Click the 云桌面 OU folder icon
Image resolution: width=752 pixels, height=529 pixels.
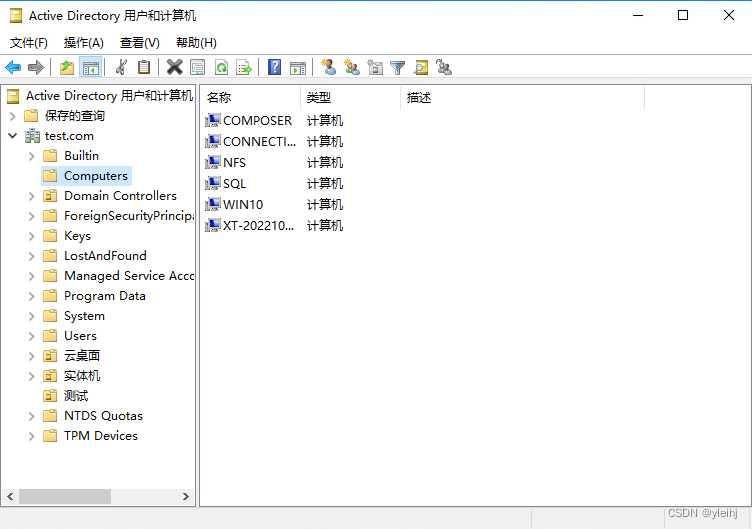[50, 356]
